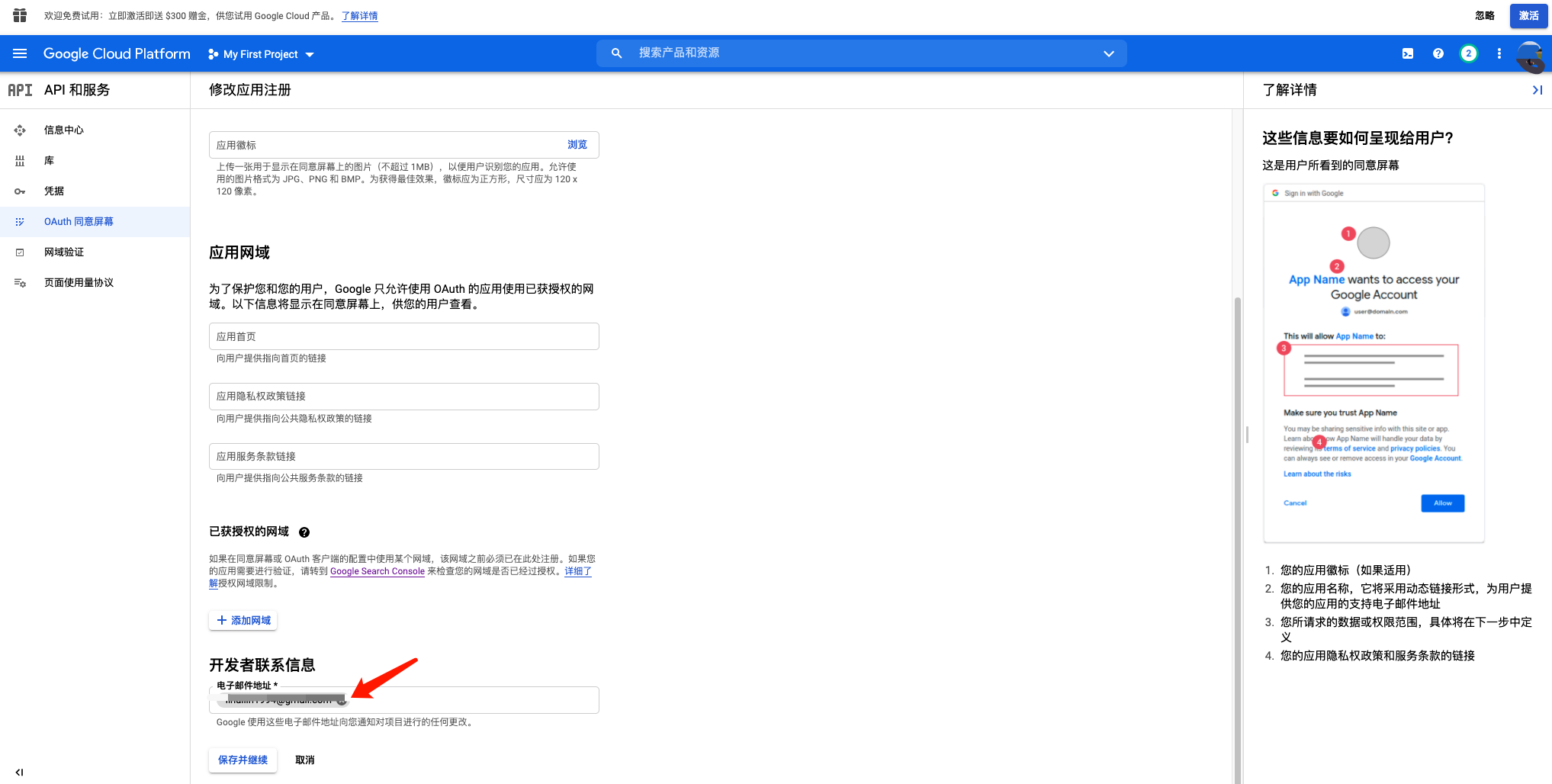Viewport: 1552px width, 784px height.
Task: Click the checkbox icon beside 网域验证
Action: pos(20,252)
